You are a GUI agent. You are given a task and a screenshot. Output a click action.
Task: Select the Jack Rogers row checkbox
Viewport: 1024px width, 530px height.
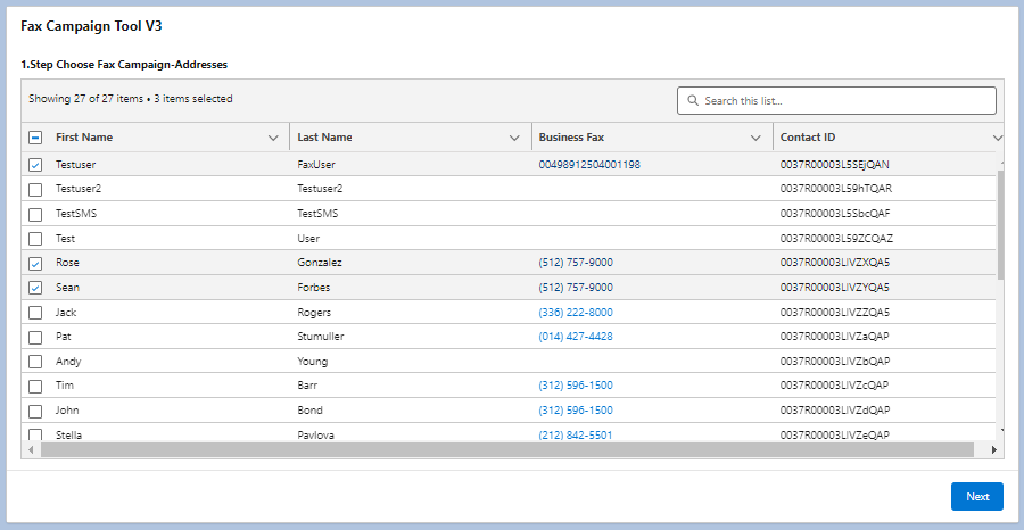tap(35, 313)
